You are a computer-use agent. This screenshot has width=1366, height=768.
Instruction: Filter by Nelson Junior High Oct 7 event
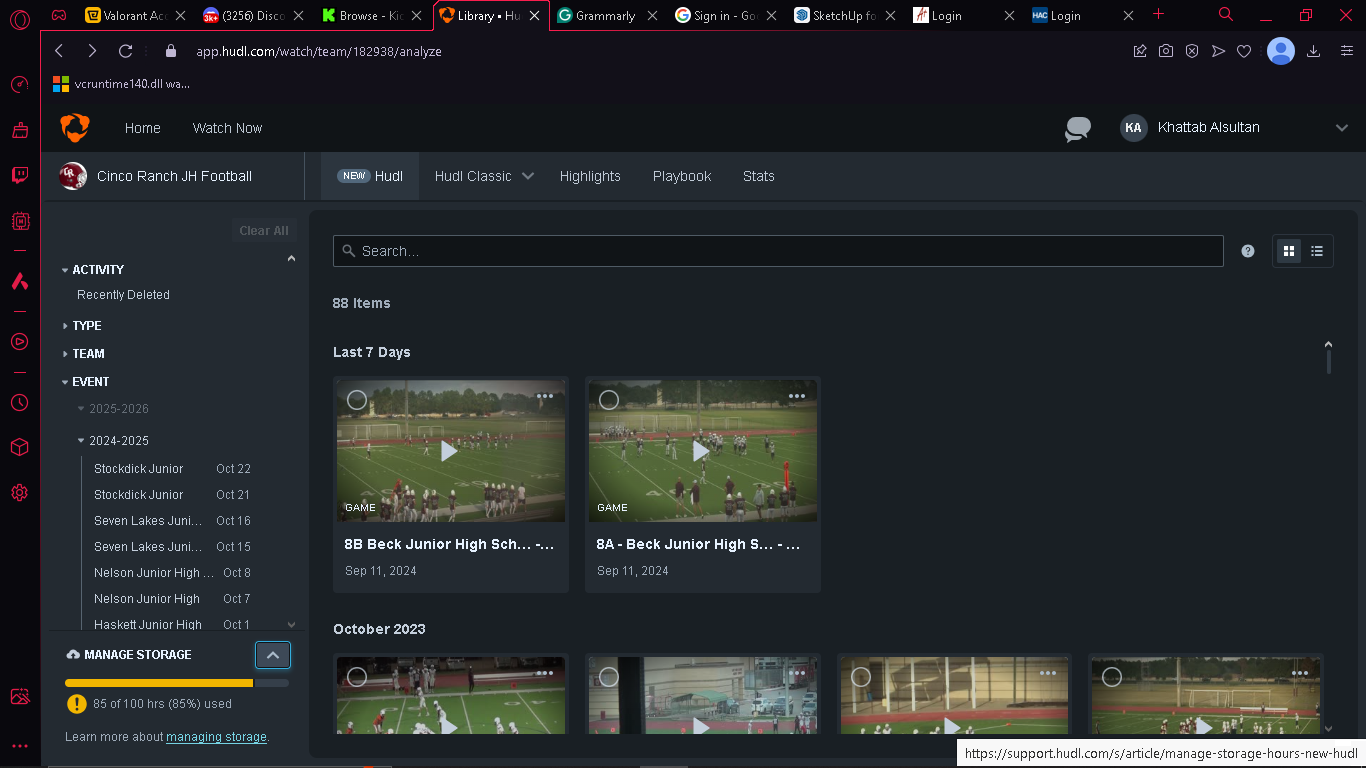click(x=172, y=599)
